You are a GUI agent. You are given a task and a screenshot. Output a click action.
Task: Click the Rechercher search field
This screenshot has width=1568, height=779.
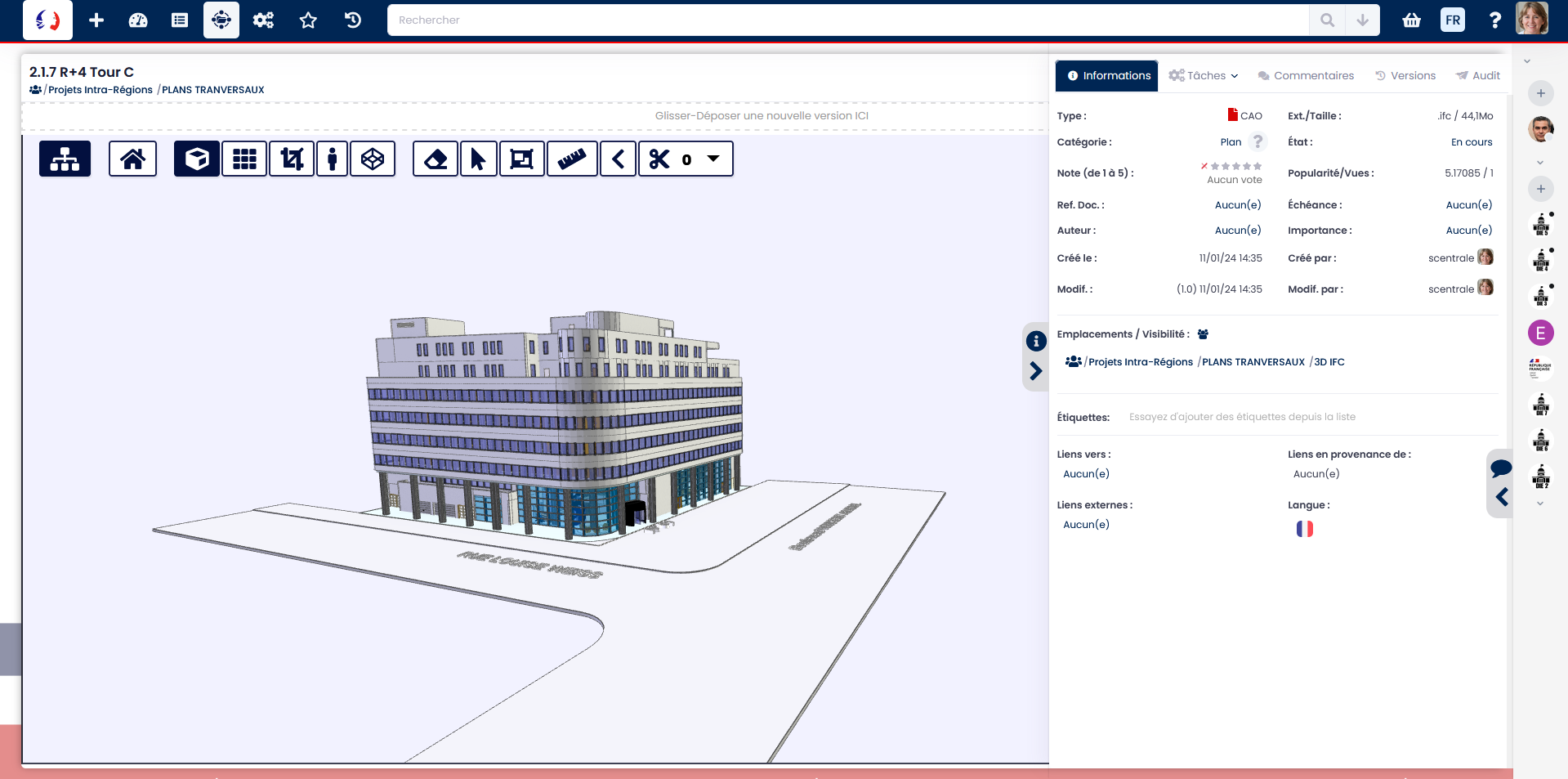coord(847,20)
